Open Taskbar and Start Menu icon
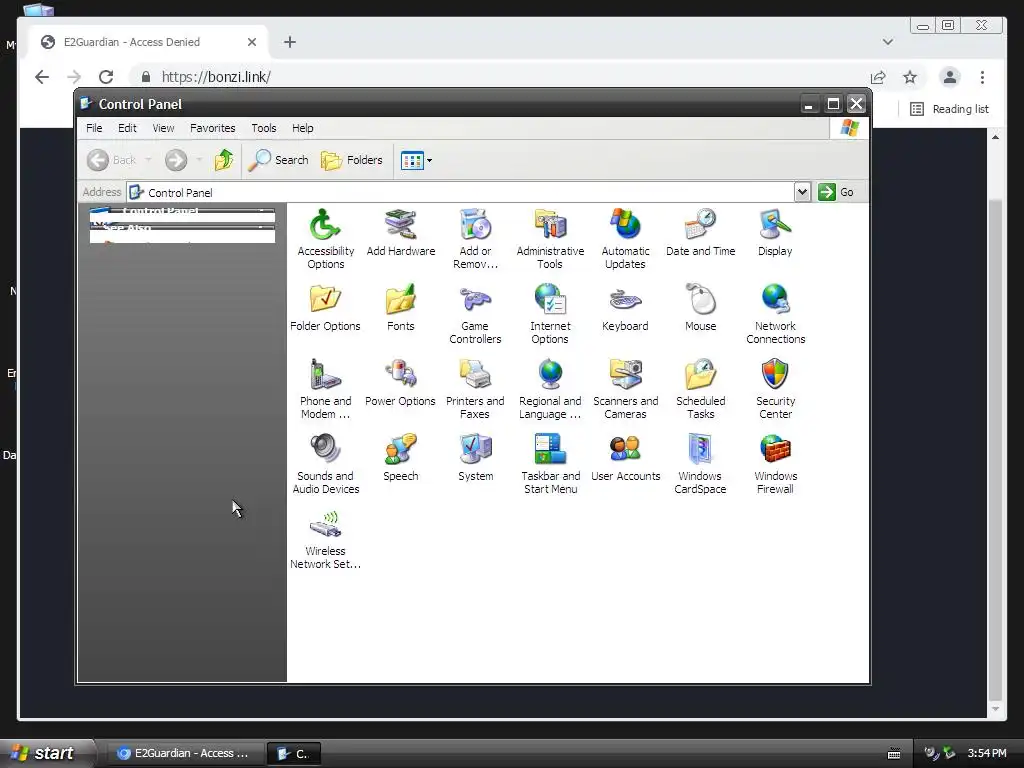Screen dimensions: 1024x768 click(550, 464)
